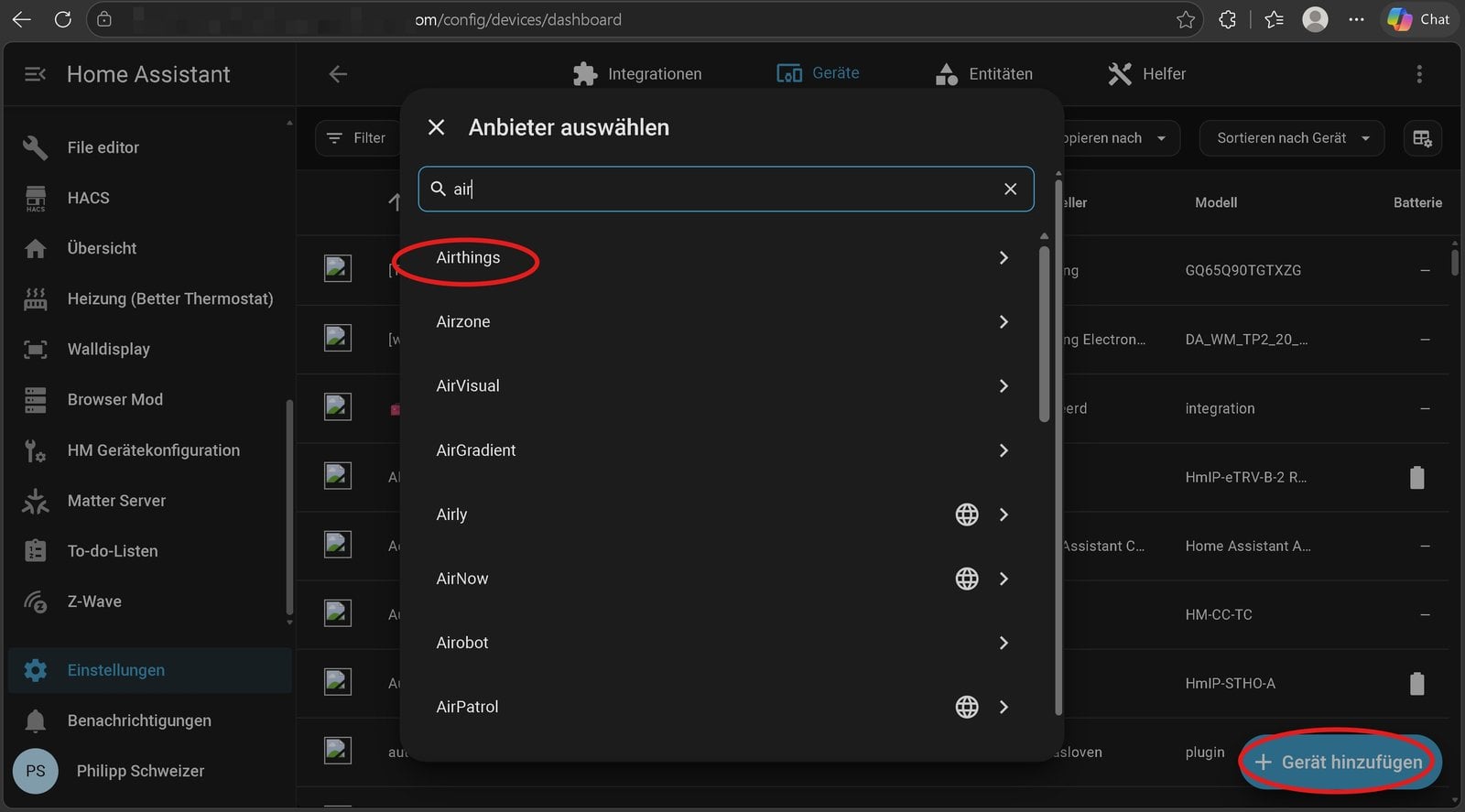The image size is (1465, 812).
Task: Sort by the Batterie column header
Action: pyautogui.click(x=1417, y=202)
